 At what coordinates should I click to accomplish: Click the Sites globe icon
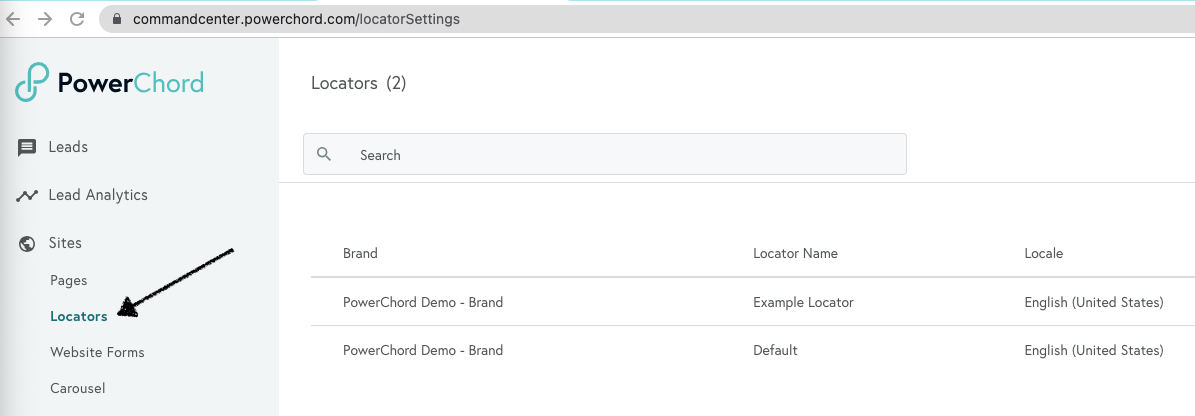coord(27,243)
